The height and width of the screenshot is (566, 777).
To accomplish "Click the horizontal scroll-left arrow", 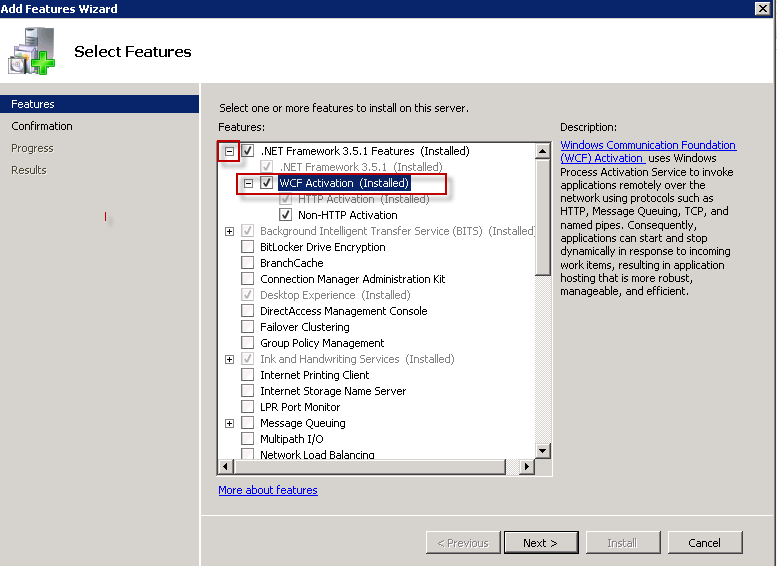I will (225, 466).
